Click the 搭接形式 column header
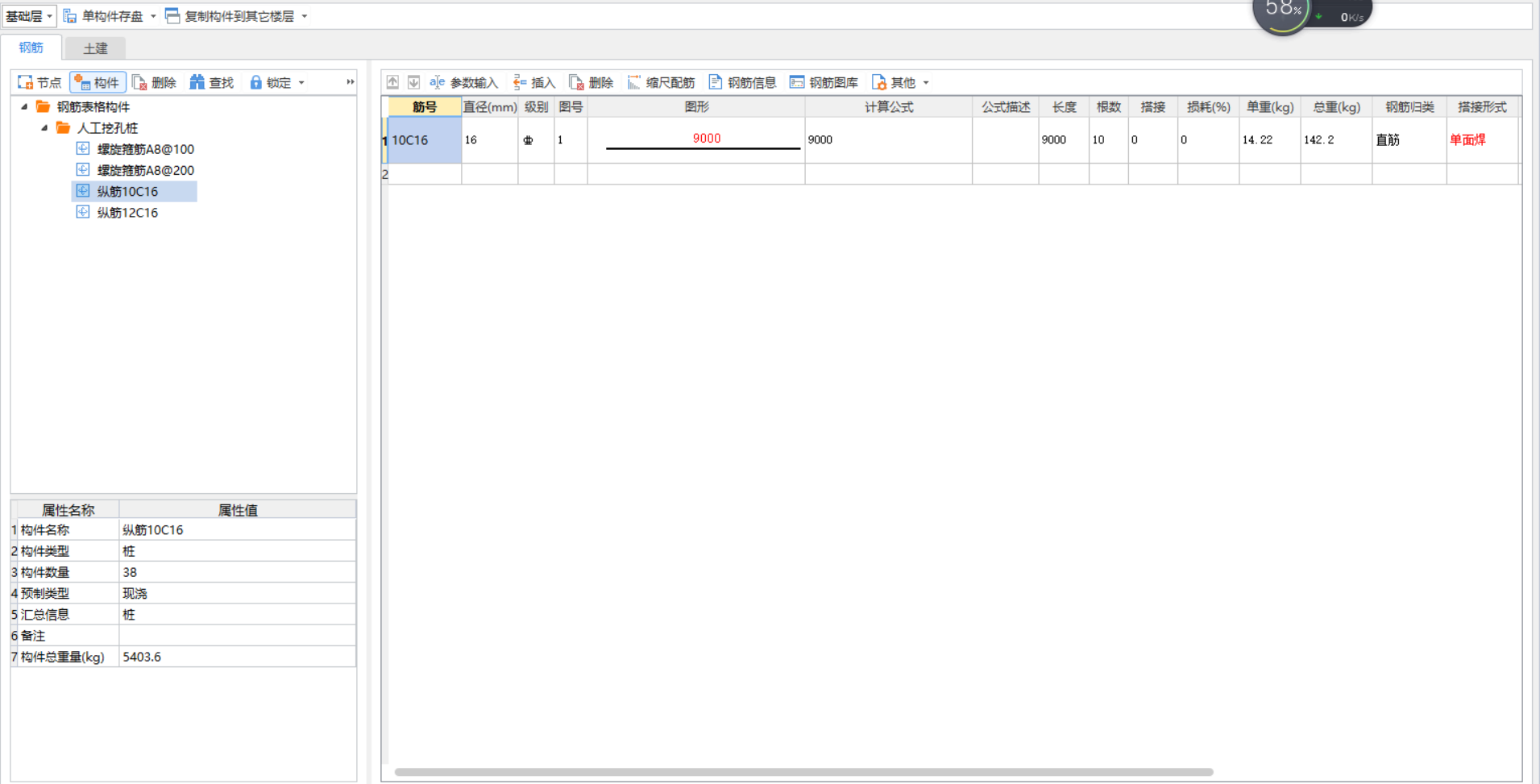Image resolution: width=1540 pixels, height=784 pixels. 1482,107
